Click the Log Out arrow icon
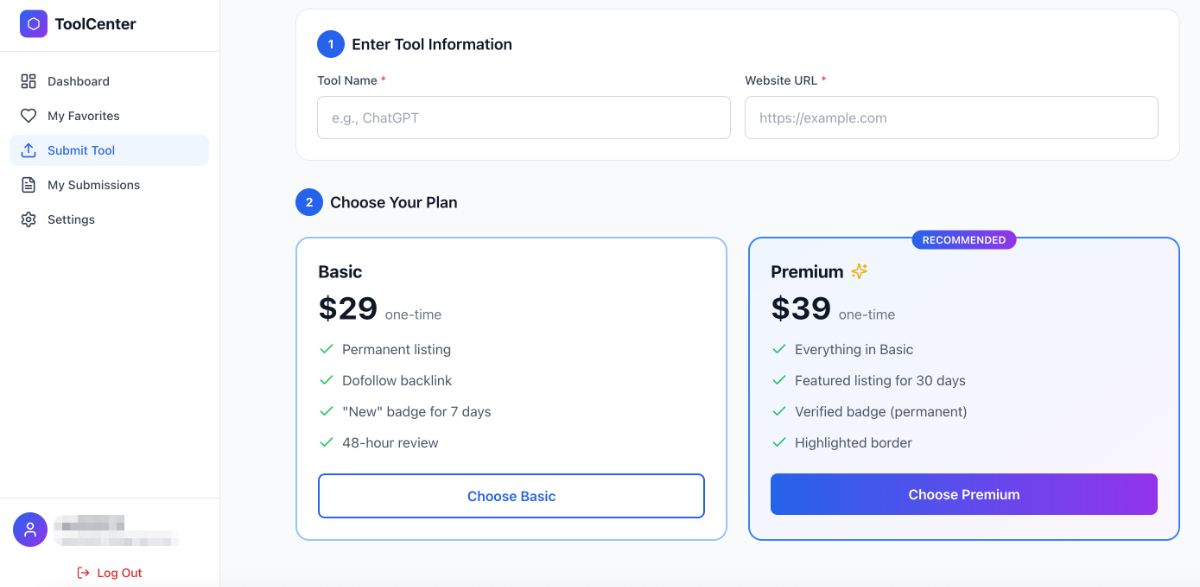The image size is (1200, 587). coord(84,573)
